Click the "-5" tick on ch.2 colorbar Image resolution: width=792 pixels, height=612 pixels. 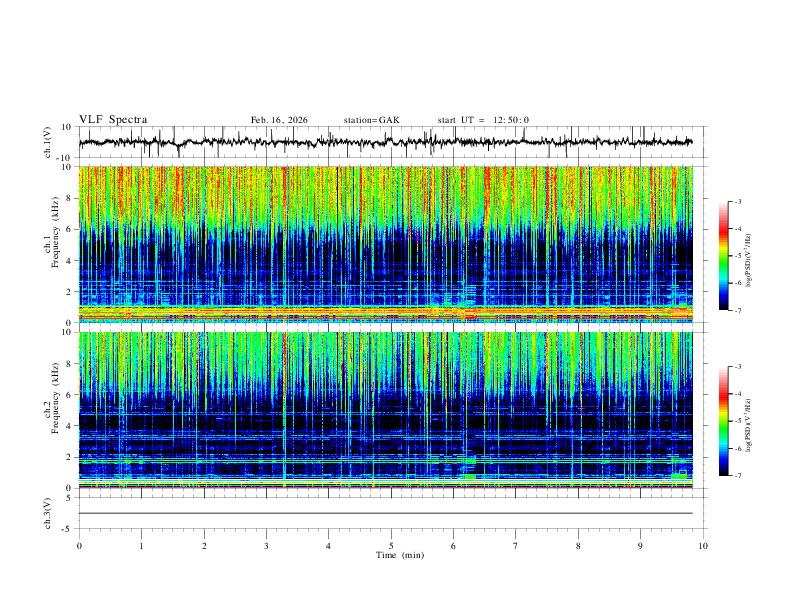coord(738,421)
